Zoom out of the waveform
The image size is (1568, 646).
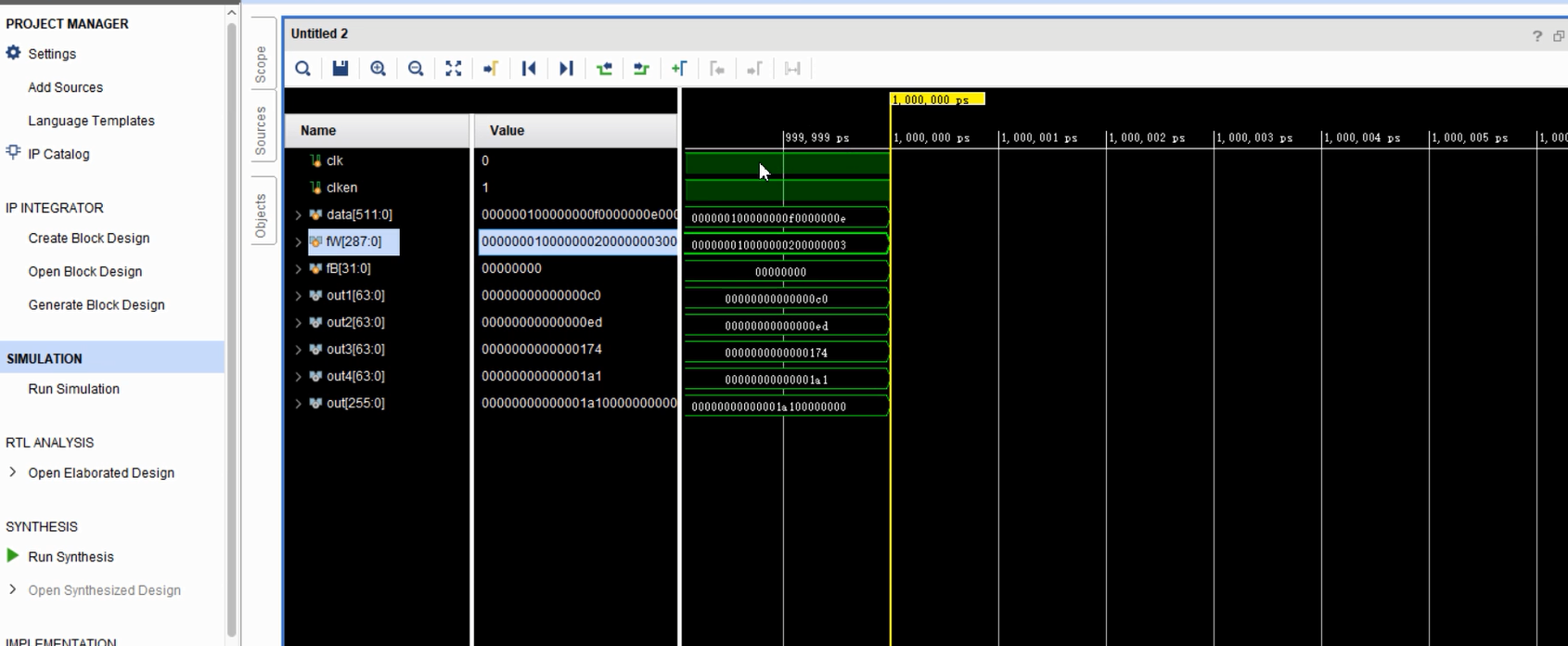coord(416,69)
